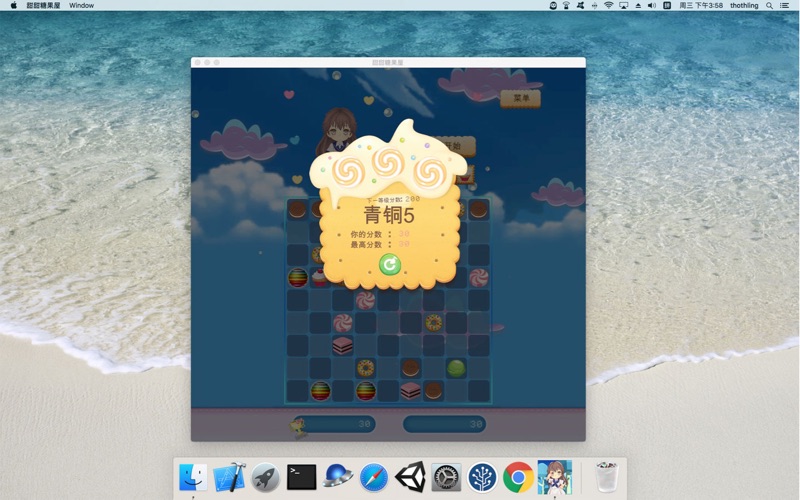Screen dimensions: 800x500
Task: Open System Preferences from the Dock
Action: (446, 477)
